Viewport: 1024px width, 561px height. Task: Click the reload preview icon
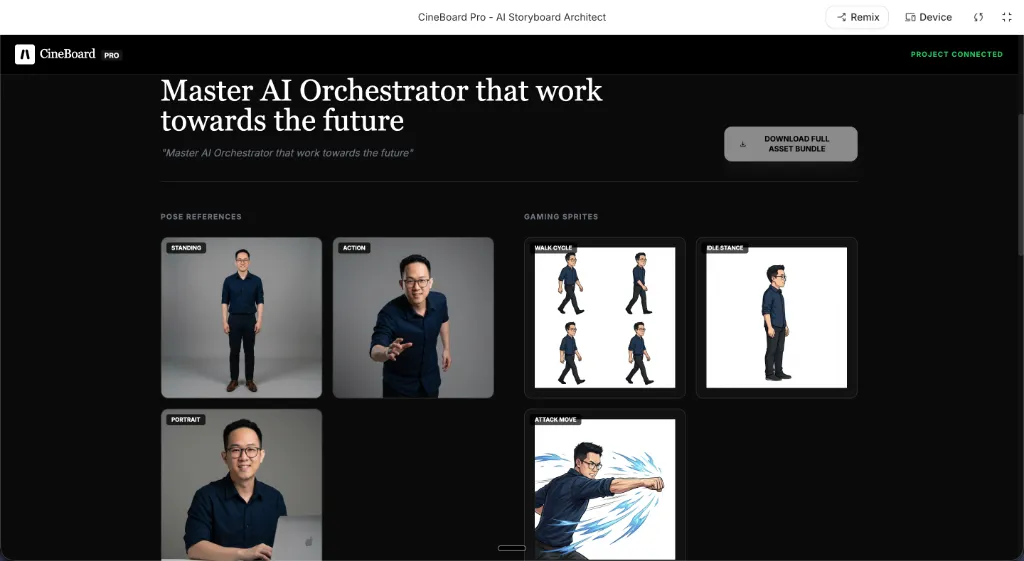(978, 17)
